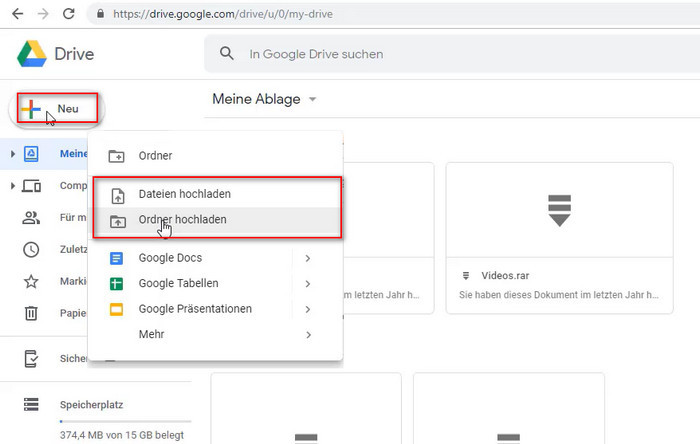Click the Drive wordmark text

[x=74, y=54]
